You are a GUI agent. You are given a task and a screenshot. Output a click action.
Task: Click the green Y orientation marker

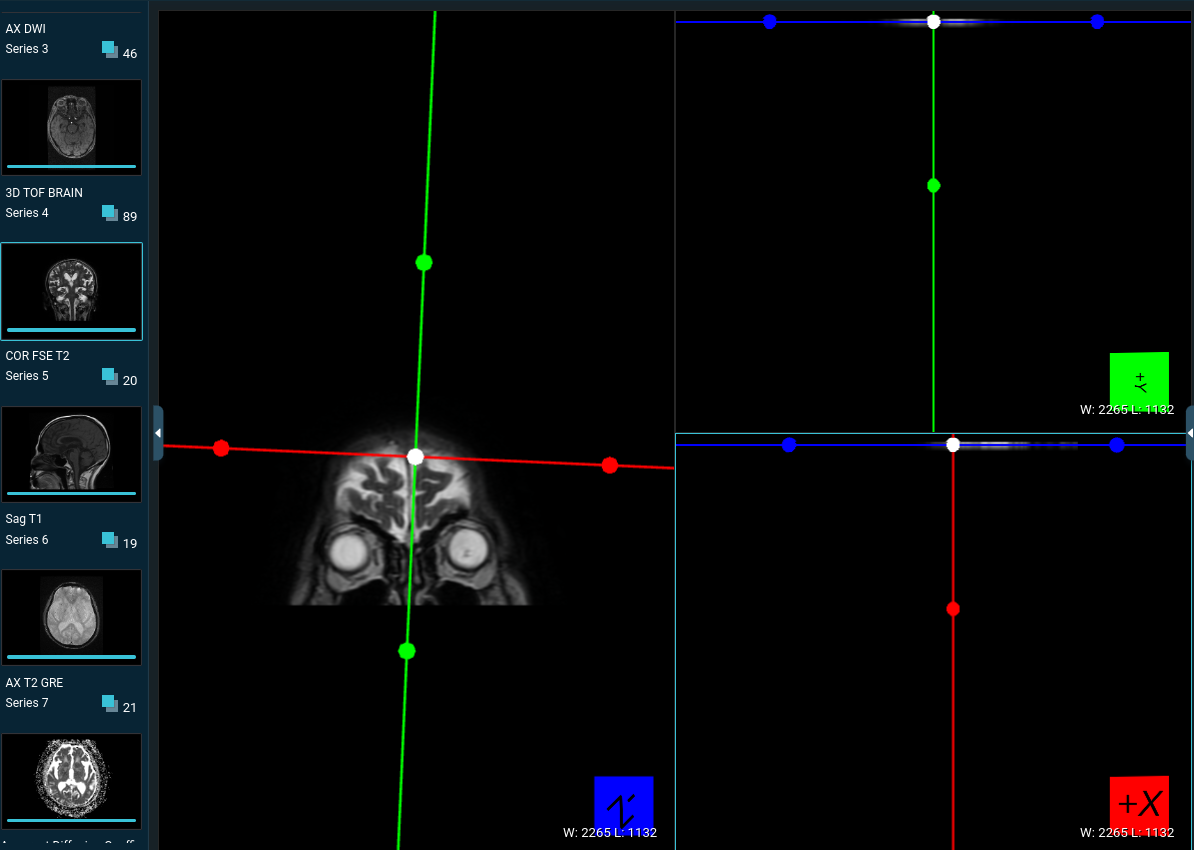tap(1139, 382)
